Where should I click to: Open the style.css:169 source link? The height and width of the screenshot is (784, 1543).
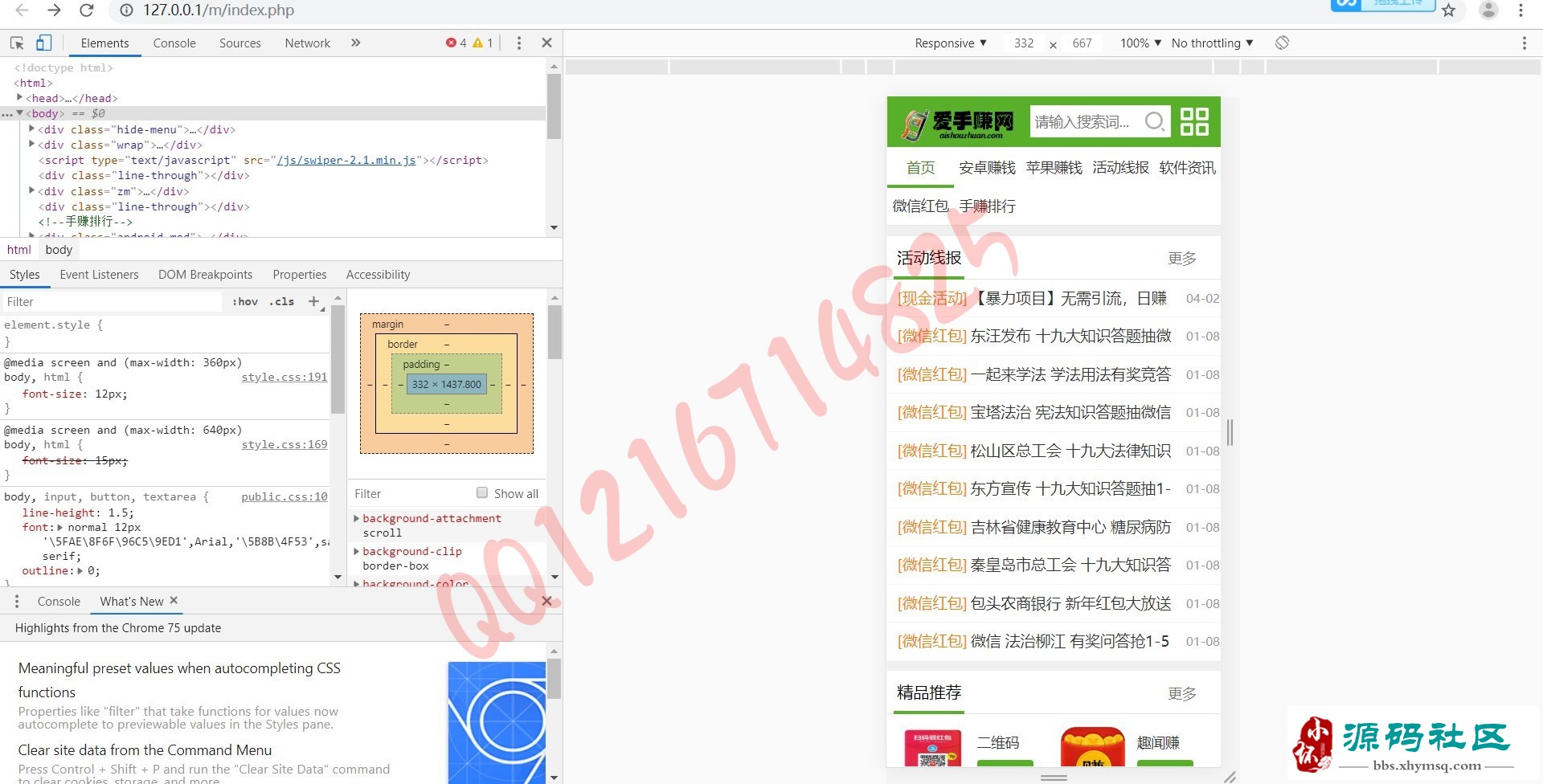coord(284,445)
